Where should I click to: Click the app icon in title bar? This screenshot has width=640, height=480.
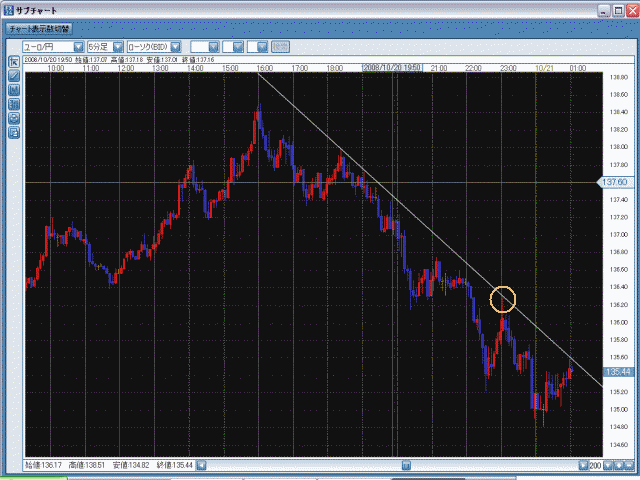tap(8, 9)
